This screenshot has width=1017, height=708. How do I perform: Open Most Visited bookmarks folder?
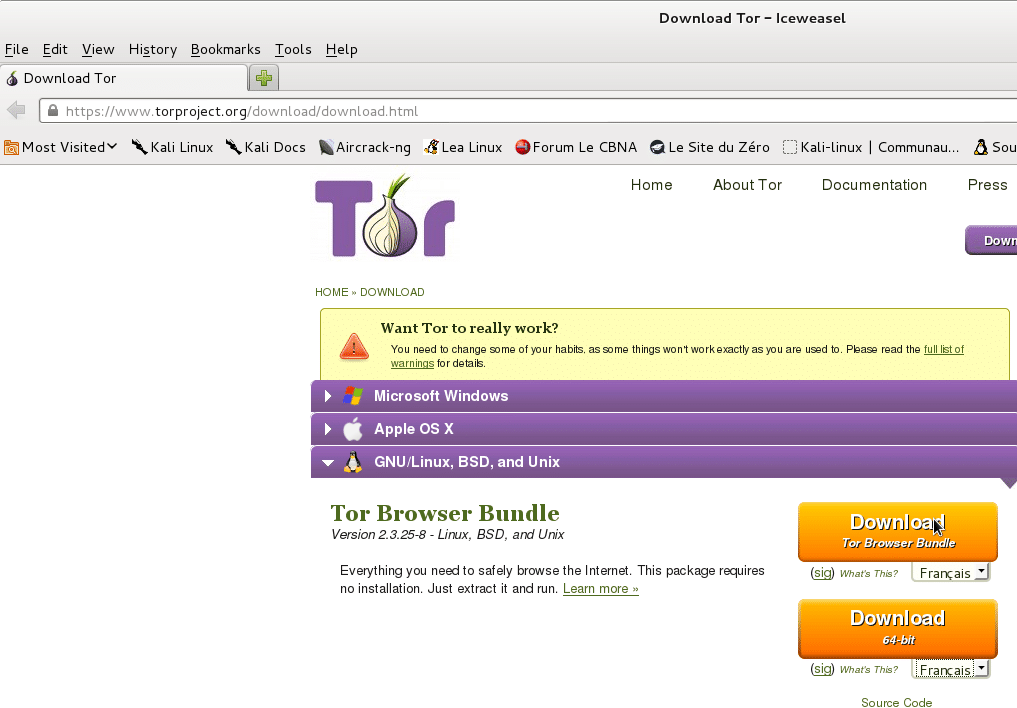point(60,147)
